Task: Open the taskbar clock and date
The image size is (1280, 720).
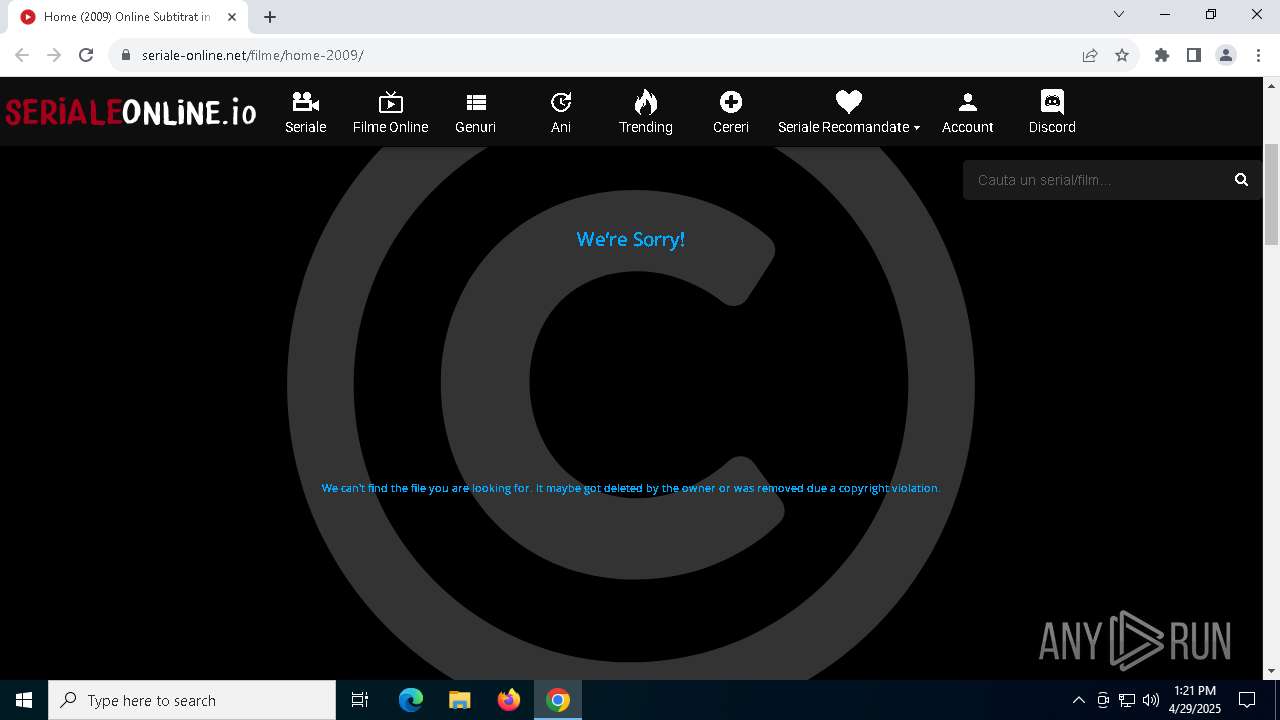Action: click(1195, 700)
